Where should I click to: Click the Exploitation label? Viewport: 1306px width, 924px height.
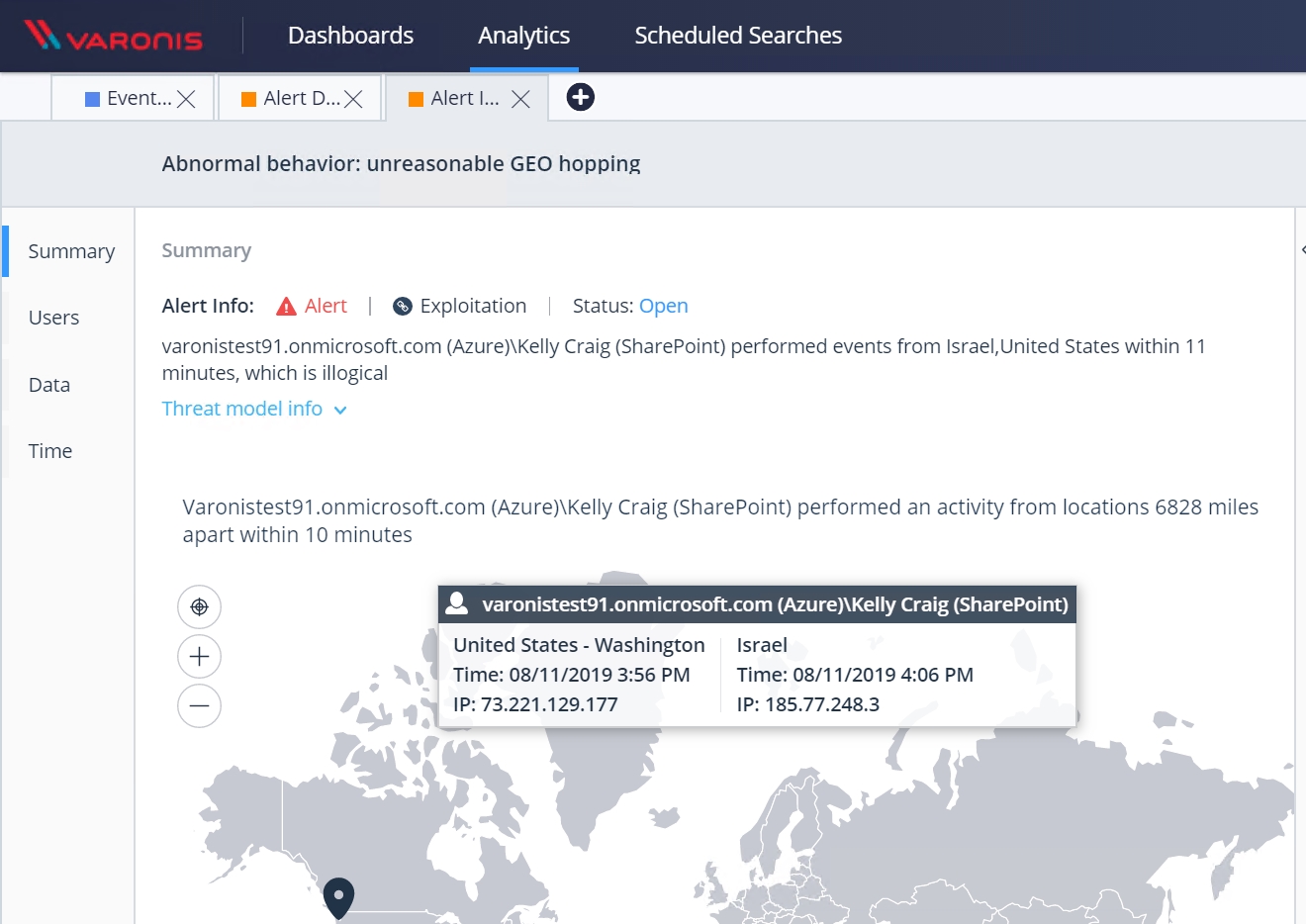pyautogui.click(x=473, y=306)
